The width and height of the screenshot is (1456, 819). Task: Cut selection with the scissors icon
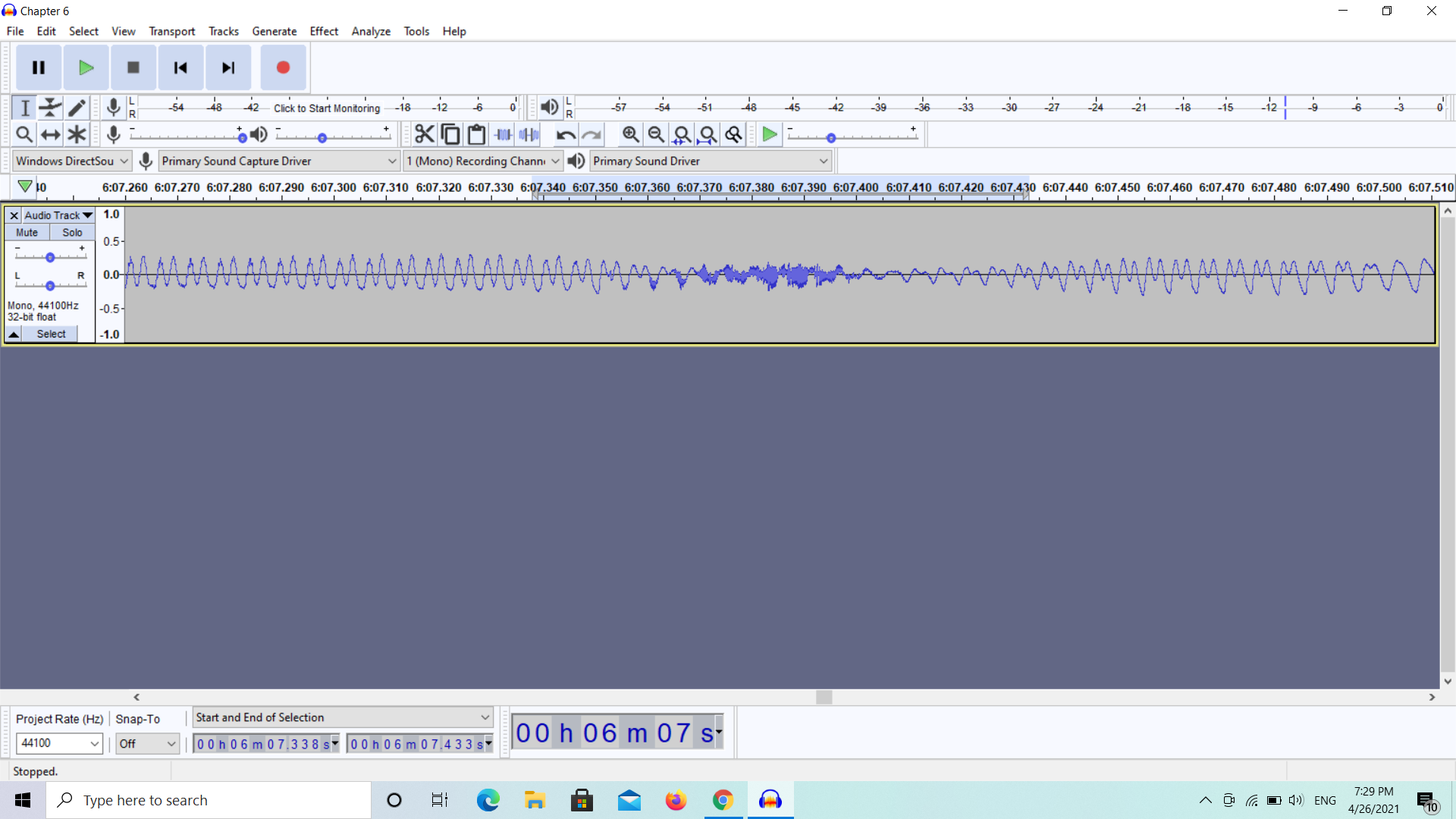tap(425, 134)
